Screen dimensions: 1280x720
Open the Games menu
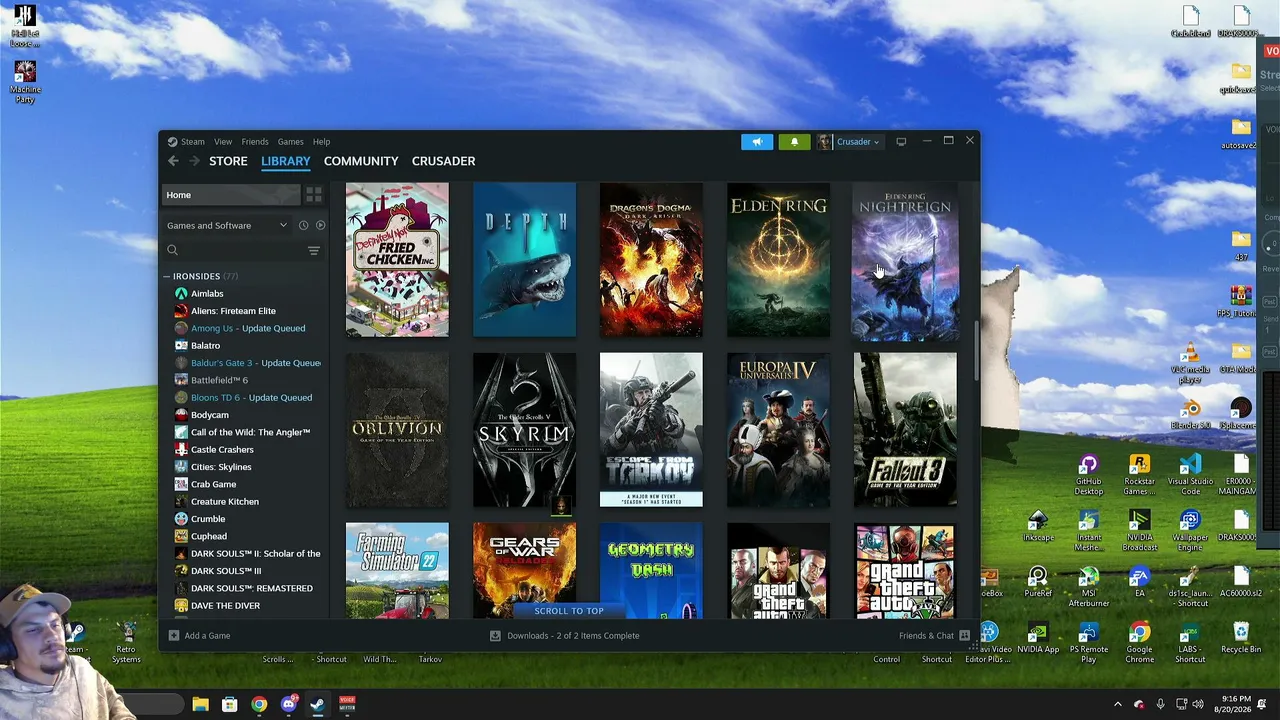tap(291, 142)
